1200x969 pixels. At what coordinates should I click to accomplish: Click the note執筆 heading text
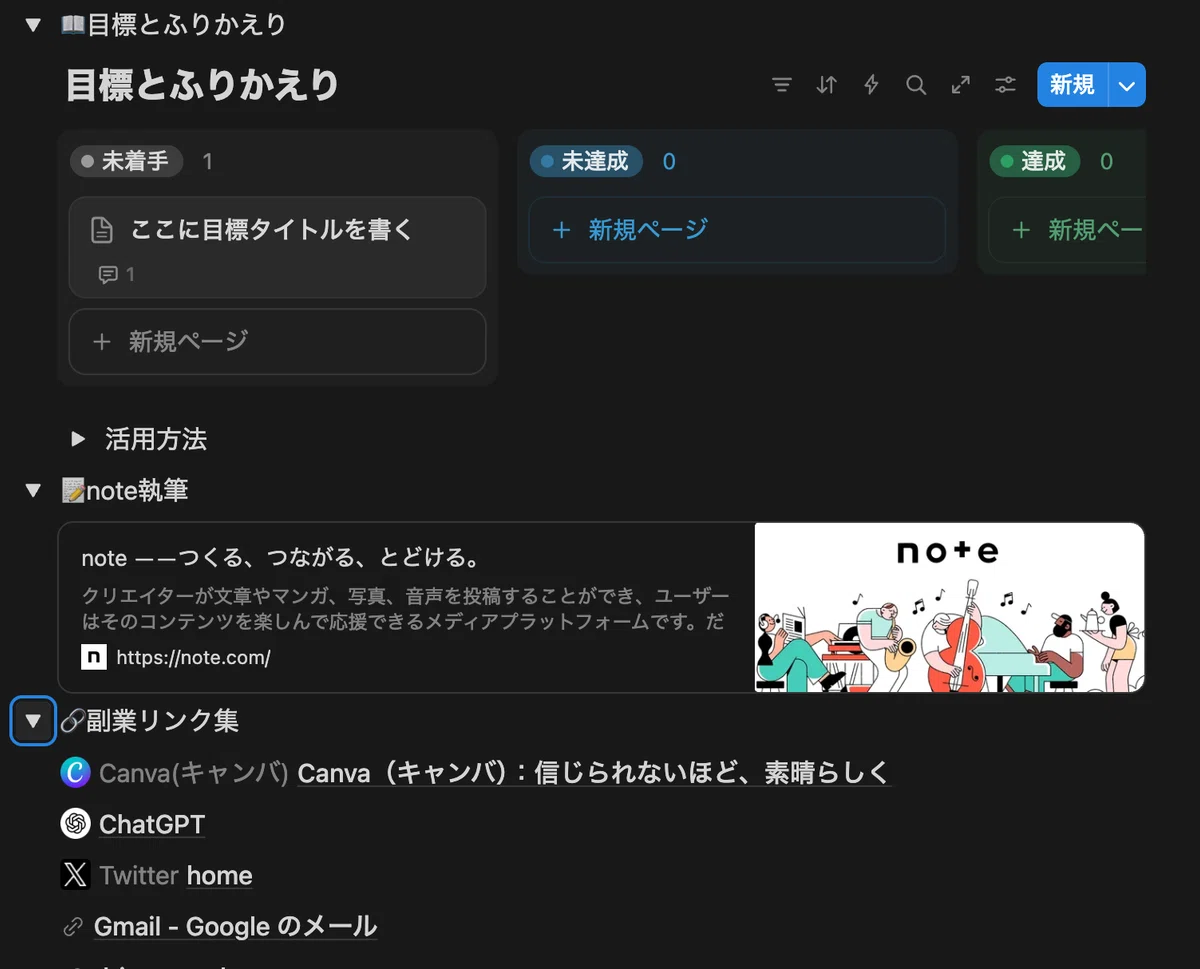click(137, 490)
